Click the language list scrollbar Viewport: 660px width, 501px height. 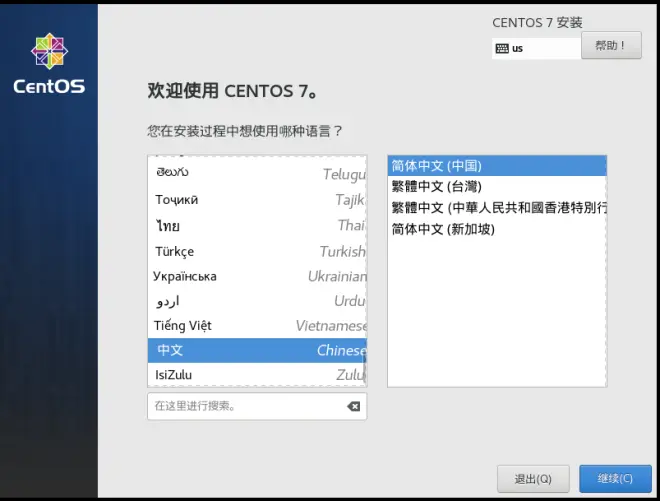point(365,367)
